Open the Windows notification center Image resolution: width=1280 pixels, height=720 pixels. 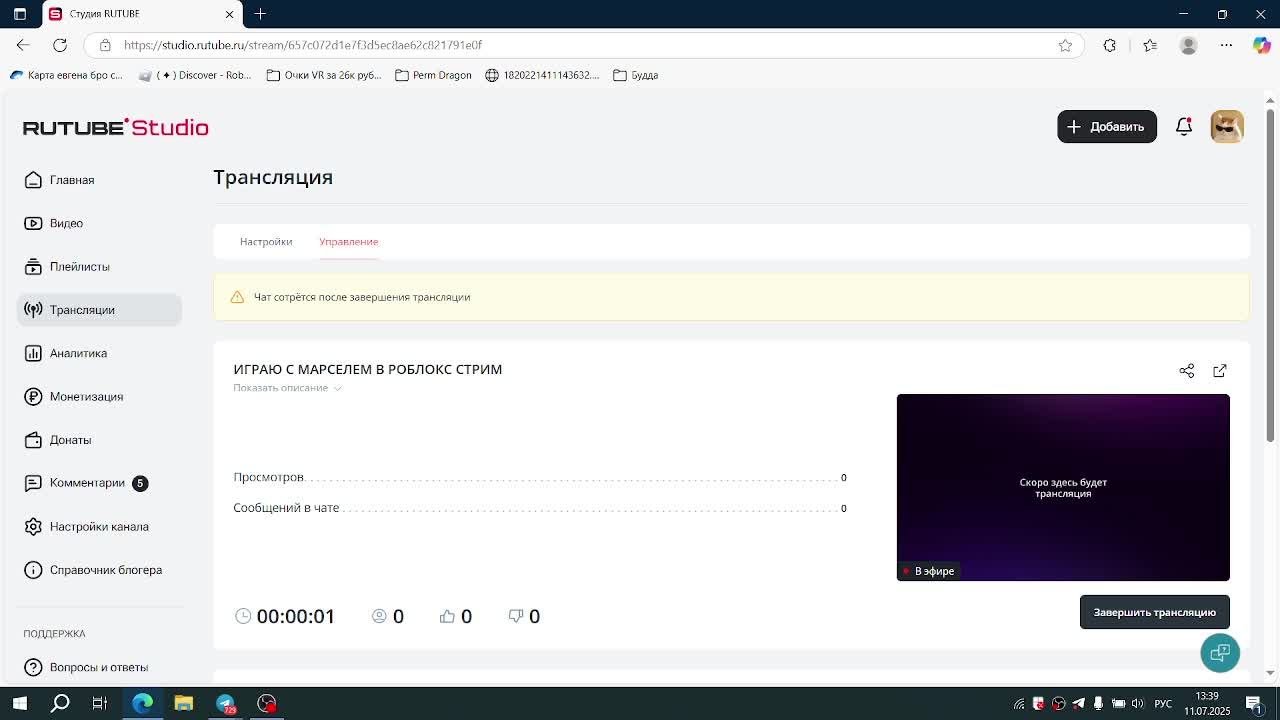click(x=1253, y=704)
